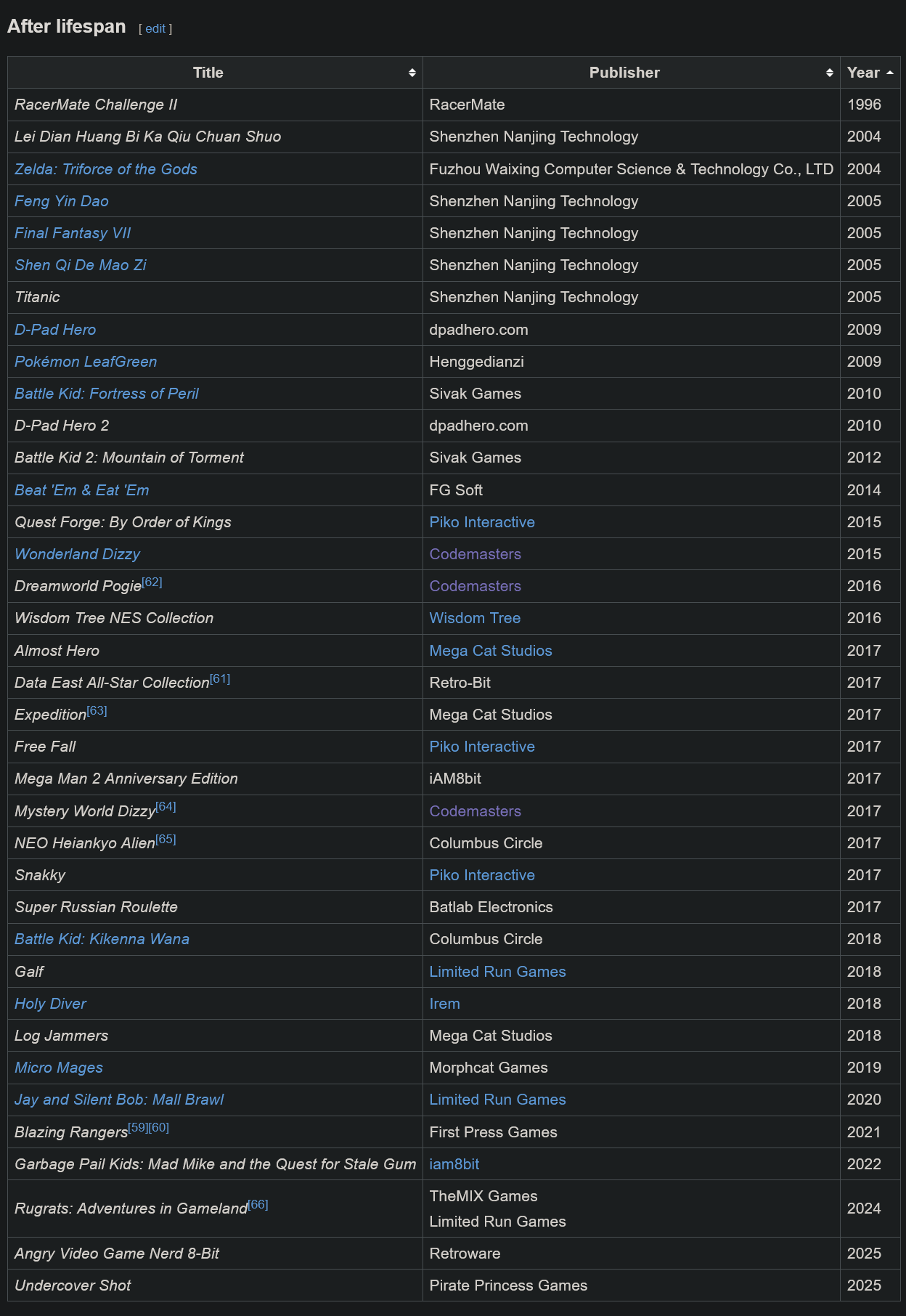
Task: Open Jay and Silent Bob: Mall Brawl link
Action: pyautogui.click(x=119, y=1100)
